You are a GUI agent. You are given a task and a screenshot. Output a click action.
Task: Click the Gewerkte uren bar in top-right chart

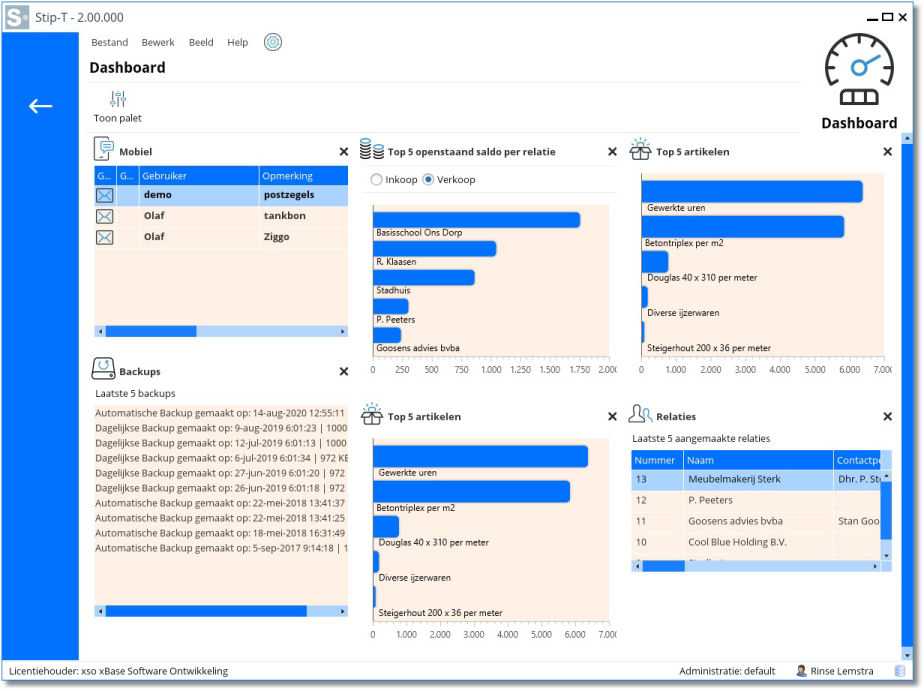coord(751,191)
